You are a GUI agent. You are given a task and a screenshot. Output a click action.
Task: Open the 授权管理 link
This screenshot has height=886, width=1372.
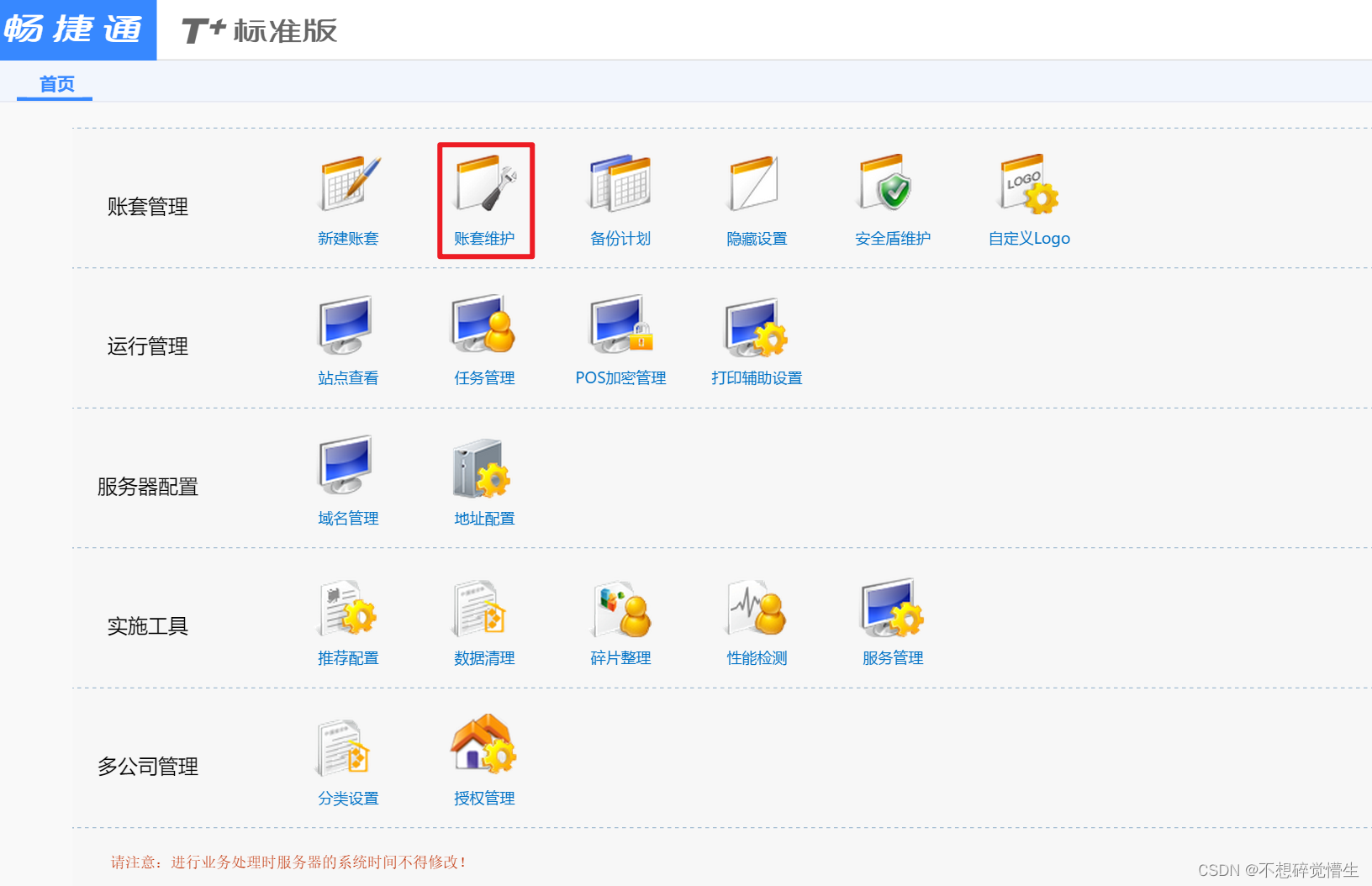tap(484, 799)
